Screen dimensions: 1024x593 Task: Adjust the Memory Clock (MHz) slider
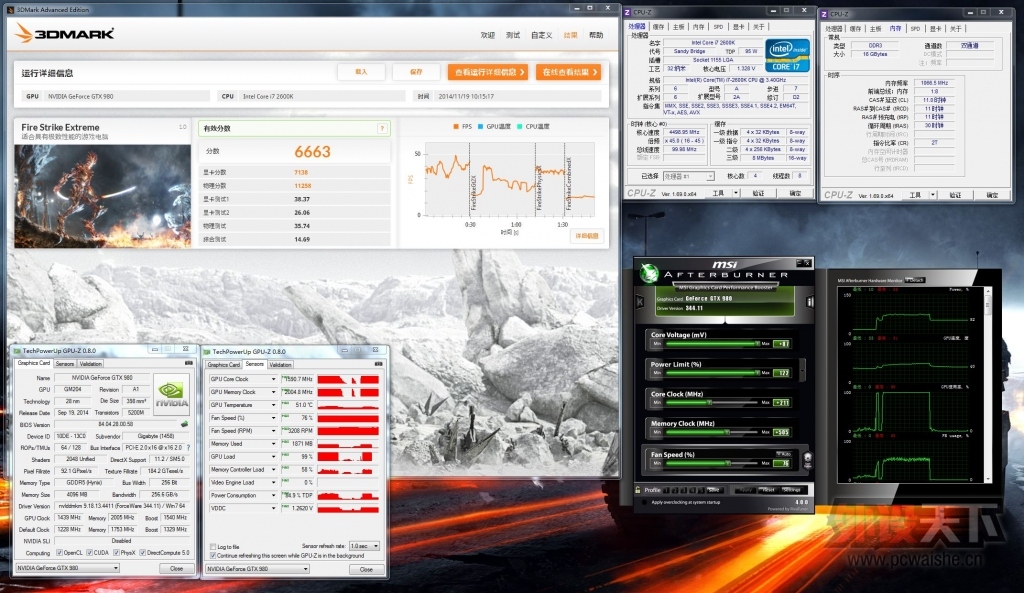tap(712, 432)
